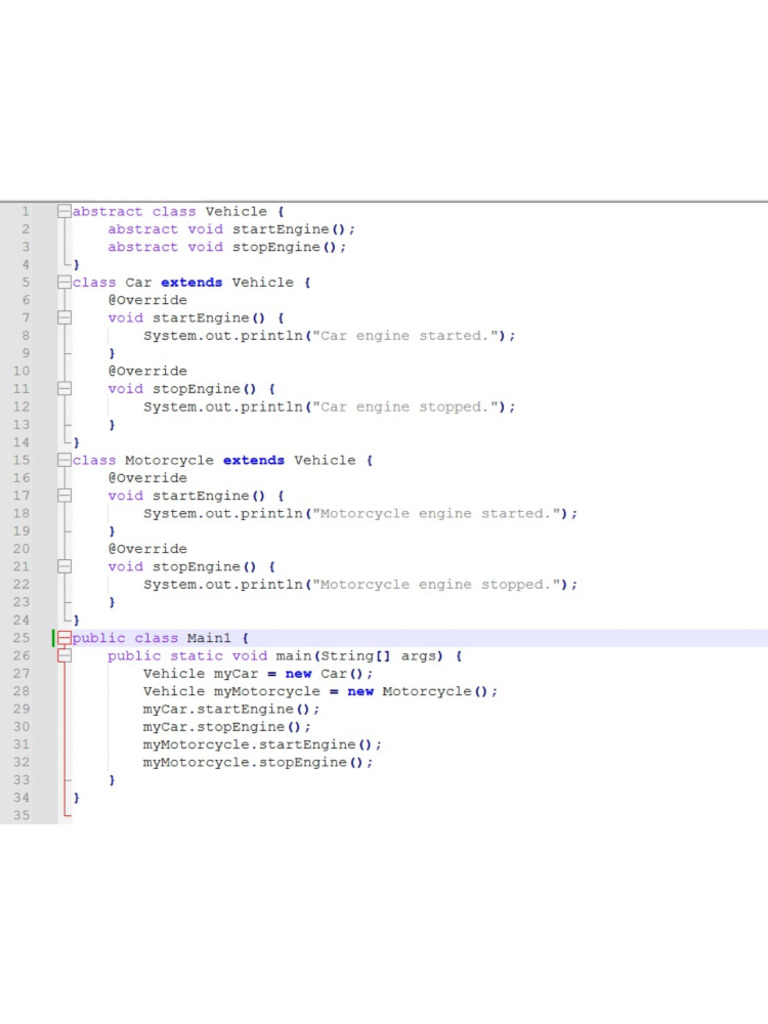Click the @Override annotation on line 6
This screenshot has height=1024, width=768.
(x=148, y=300)
